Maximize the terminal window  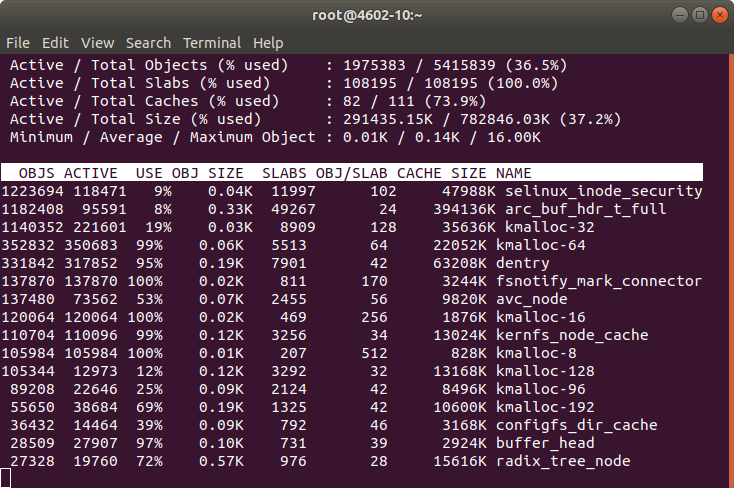(700, 15)
